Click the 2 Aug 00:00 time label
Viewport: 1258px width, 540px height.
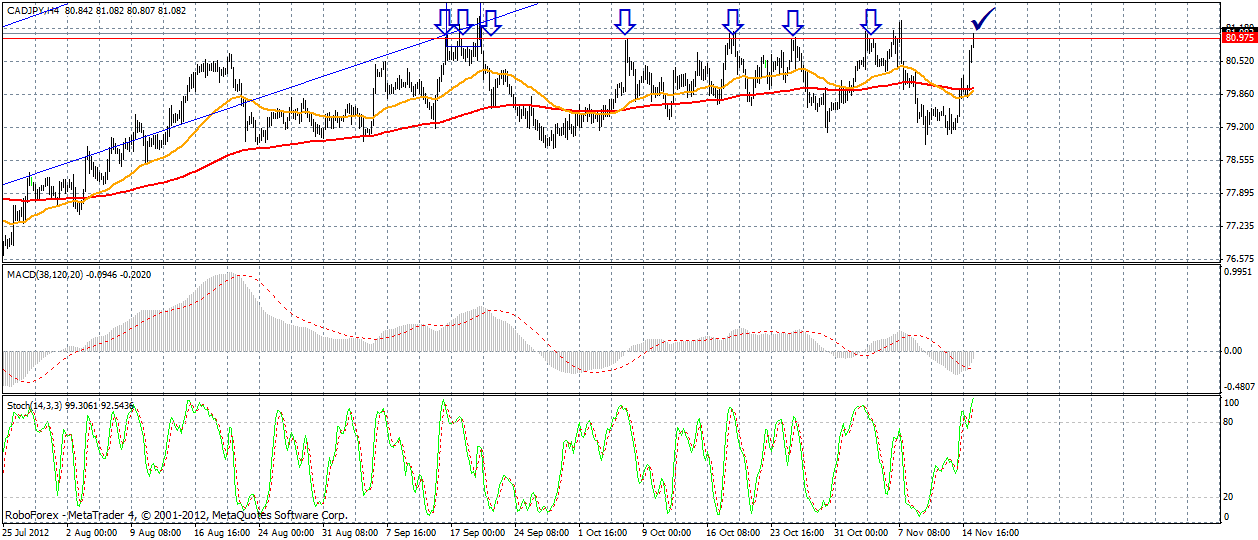click(x=92, y=533)
